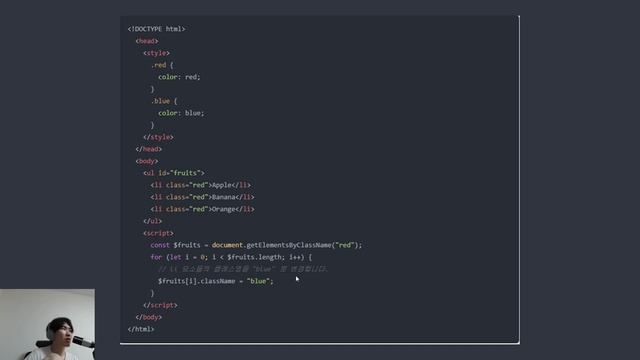This screenshot has height=360, width=640.
Task: Click the Banana list item line
Action: [x=202, y=197]
